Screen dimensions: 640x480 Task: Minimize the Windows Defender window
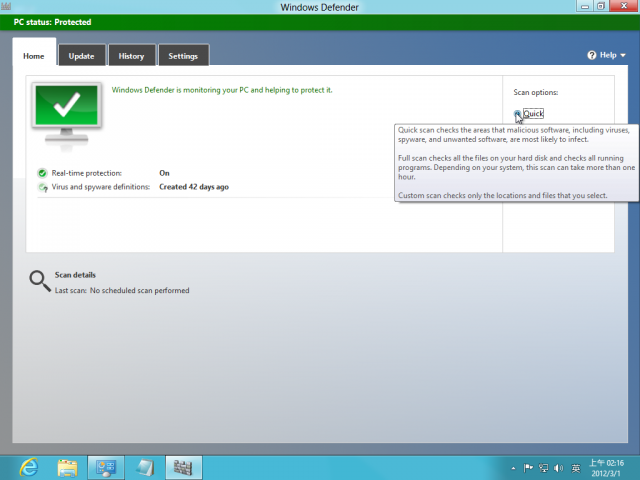584,6
